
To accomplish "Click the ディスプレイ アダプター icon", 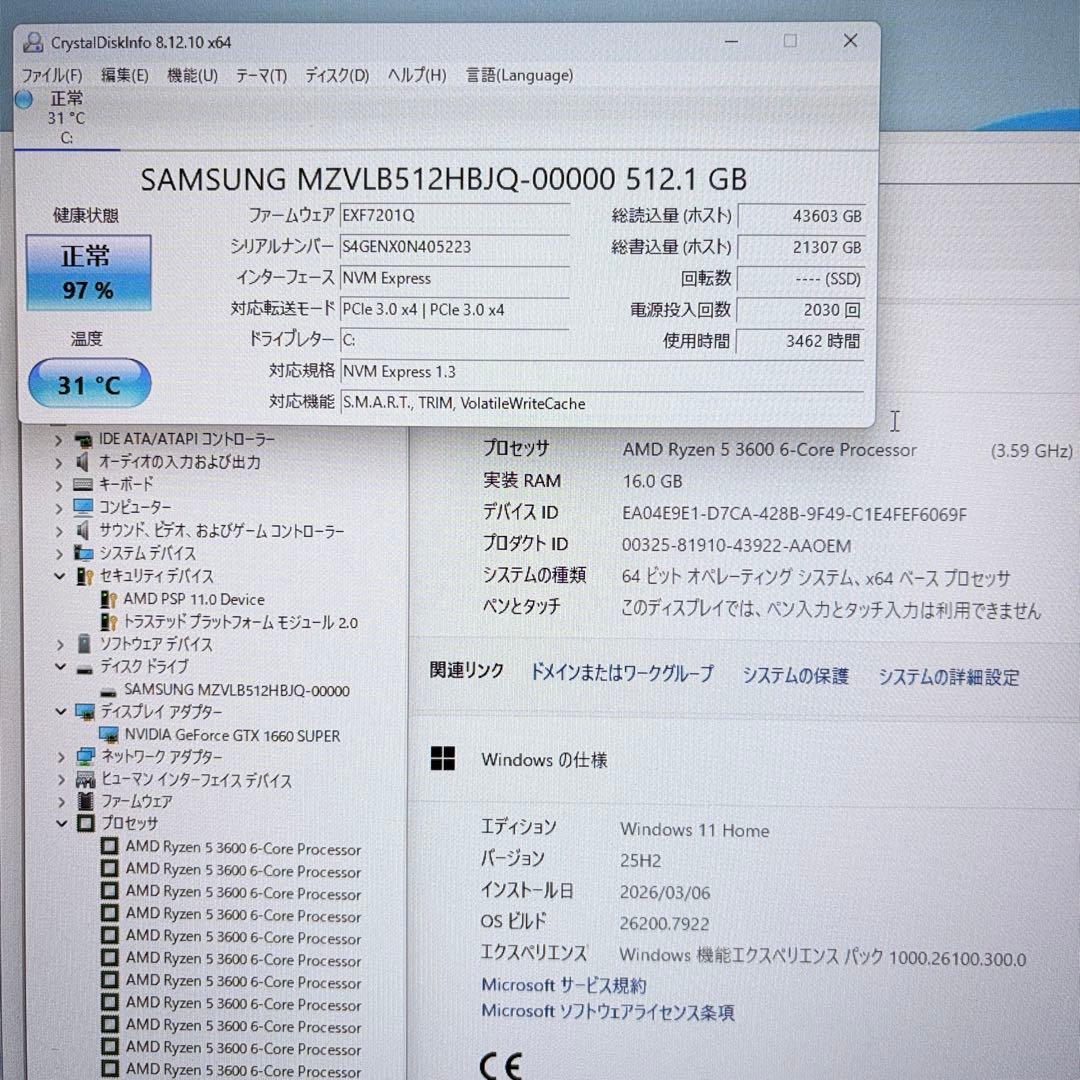I will [x=85, y=712].
